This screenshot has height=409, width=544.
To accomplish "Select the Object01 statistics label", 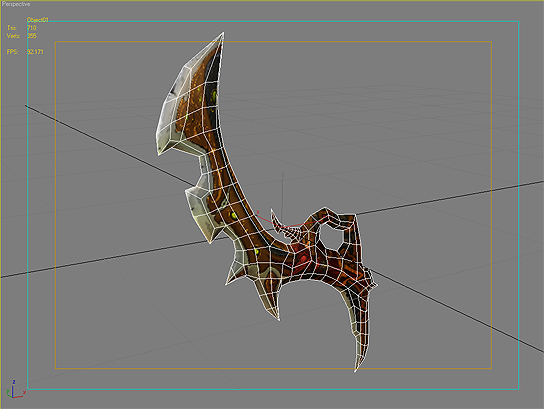I will [x=38, y=20].
